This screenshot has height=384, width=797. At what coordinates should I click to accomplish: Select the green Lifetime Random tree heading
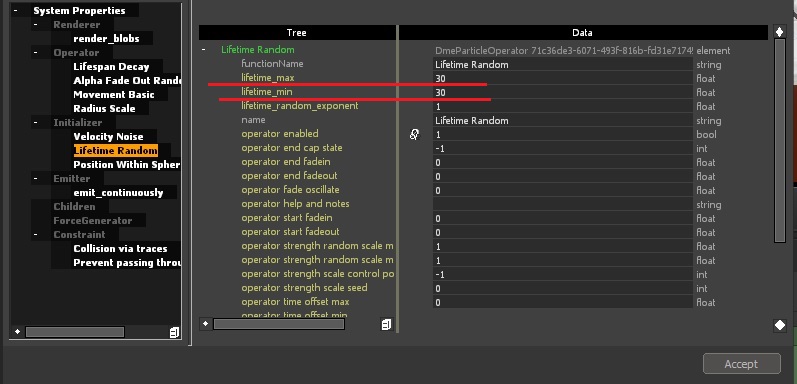(x=258, y=50)
